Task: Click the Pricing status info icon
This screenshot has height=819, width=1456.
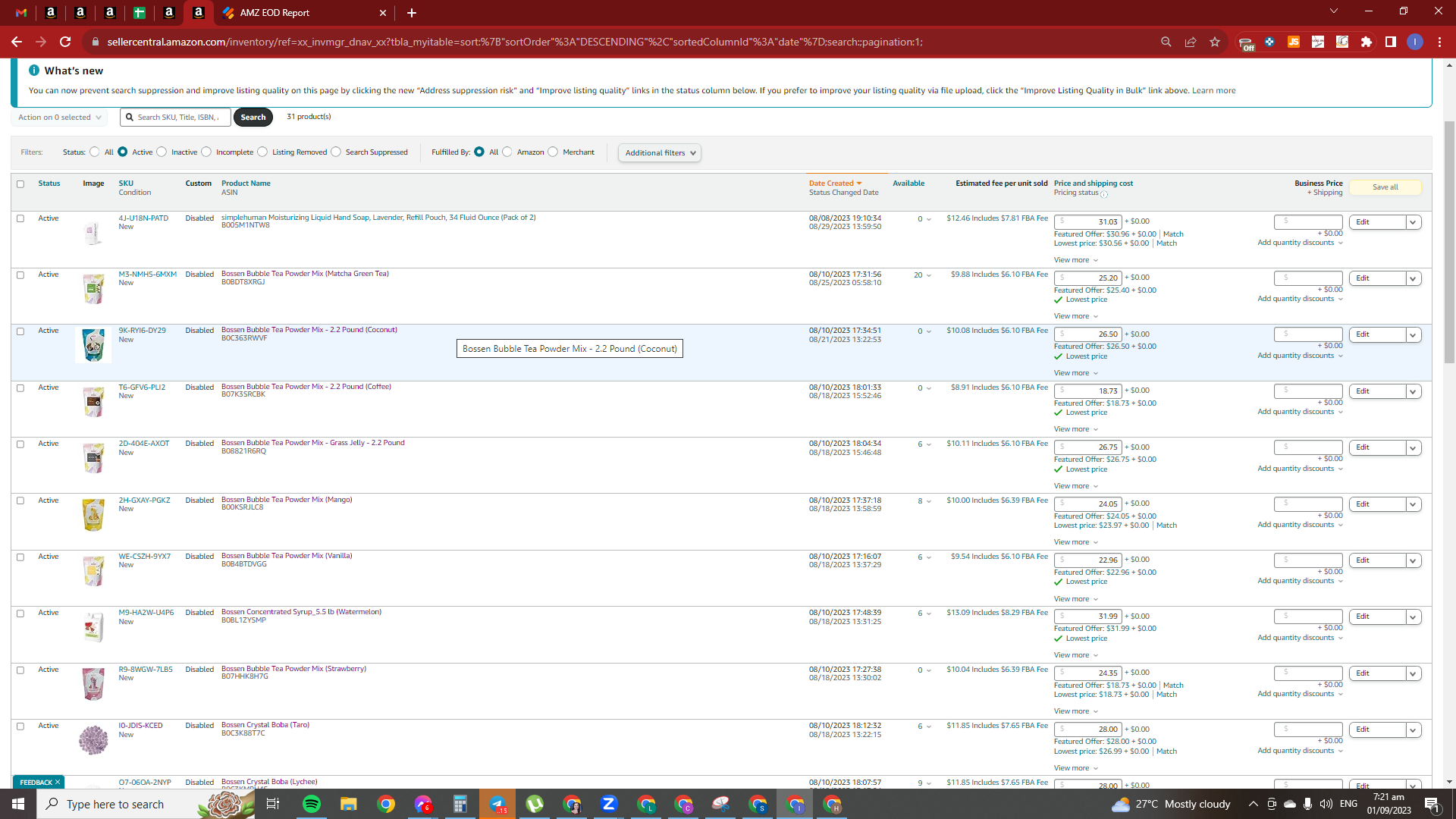Action: coord(1104,194)
